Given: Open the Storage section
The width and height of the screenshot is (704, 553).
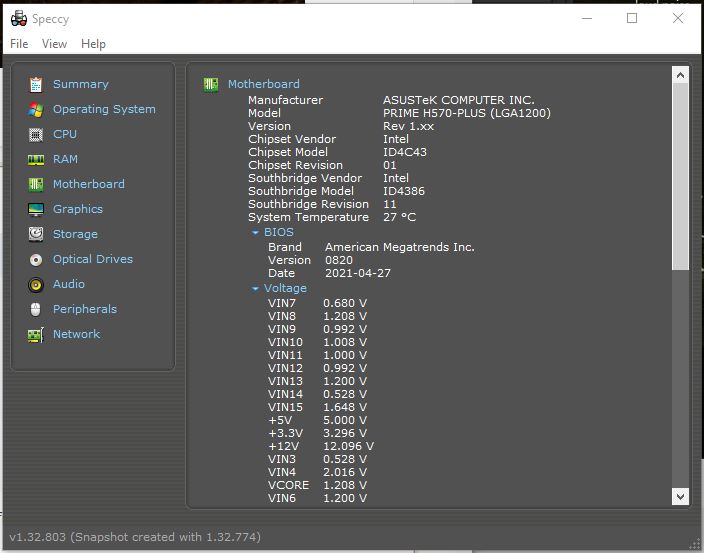Looking at the screenshot, I should tap(75, 234).
